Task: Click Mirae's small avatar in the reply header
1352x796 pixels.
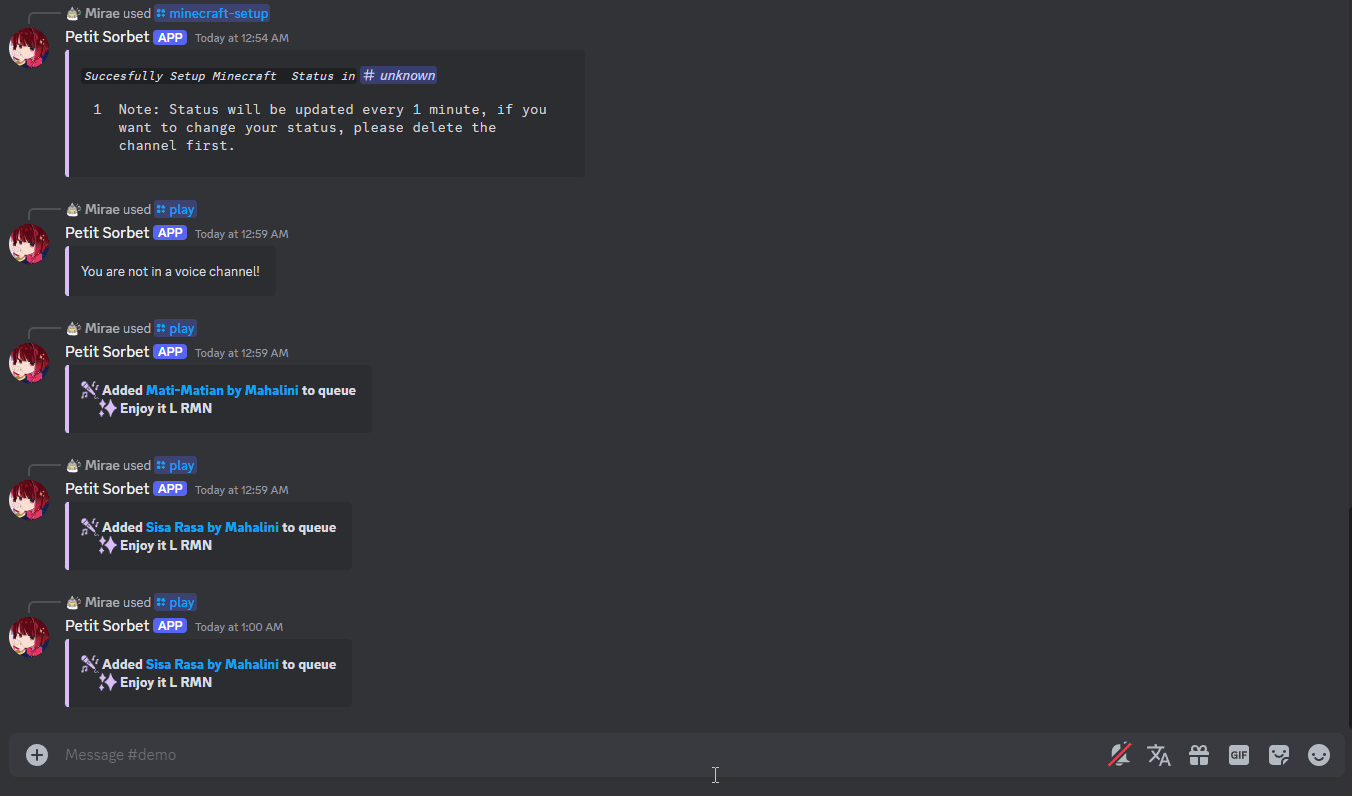Action: click(x=73, y=13)
